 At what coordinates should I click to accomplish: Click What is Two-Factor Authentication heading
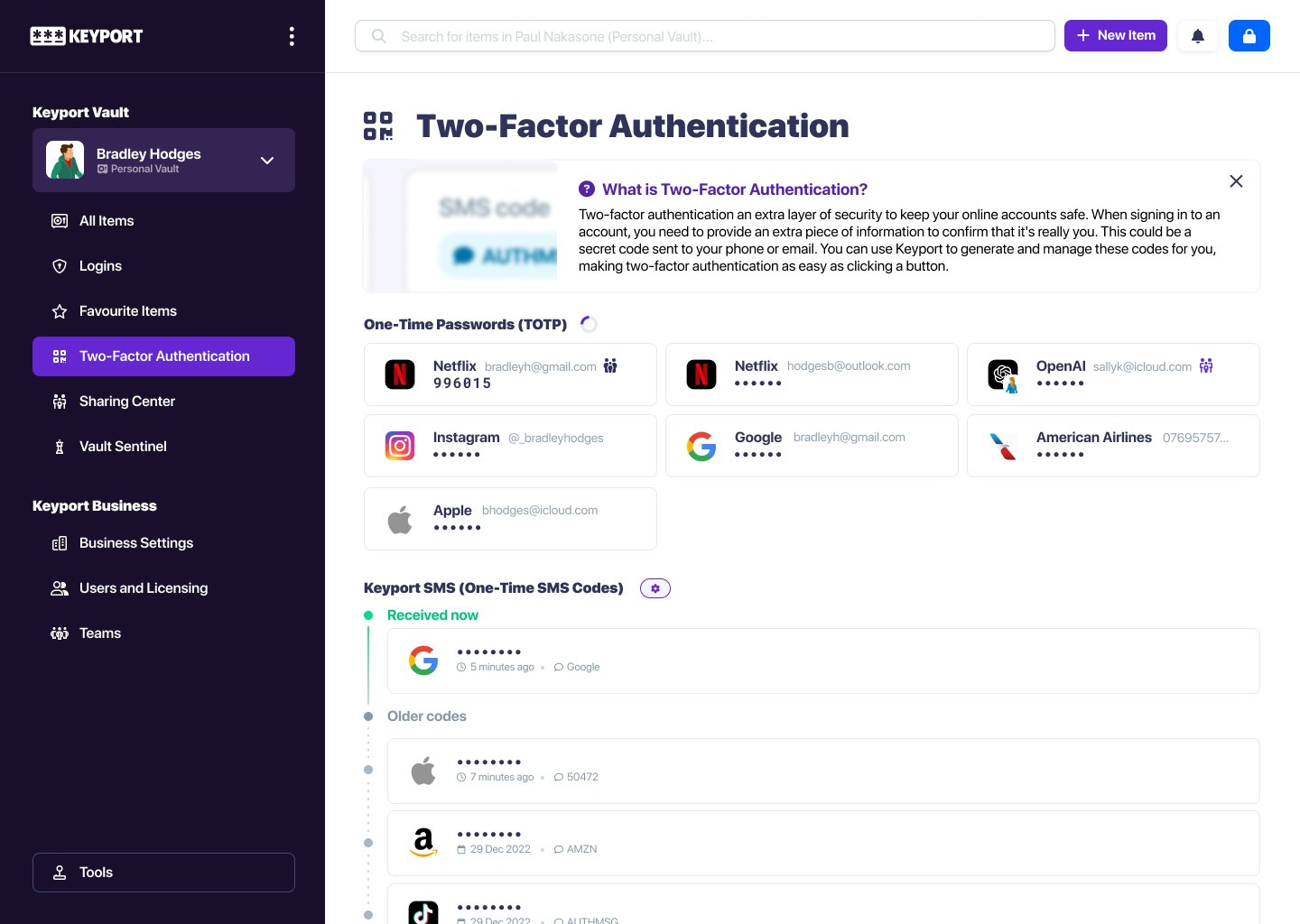(x=735, y=189)
